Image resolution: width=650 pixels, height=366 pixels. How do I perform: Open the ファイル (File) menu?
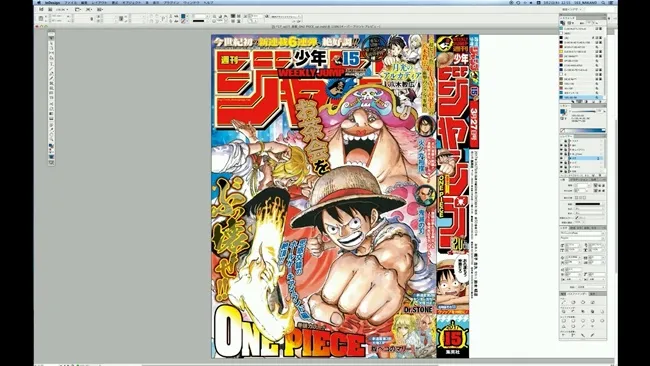pos(70,2)
